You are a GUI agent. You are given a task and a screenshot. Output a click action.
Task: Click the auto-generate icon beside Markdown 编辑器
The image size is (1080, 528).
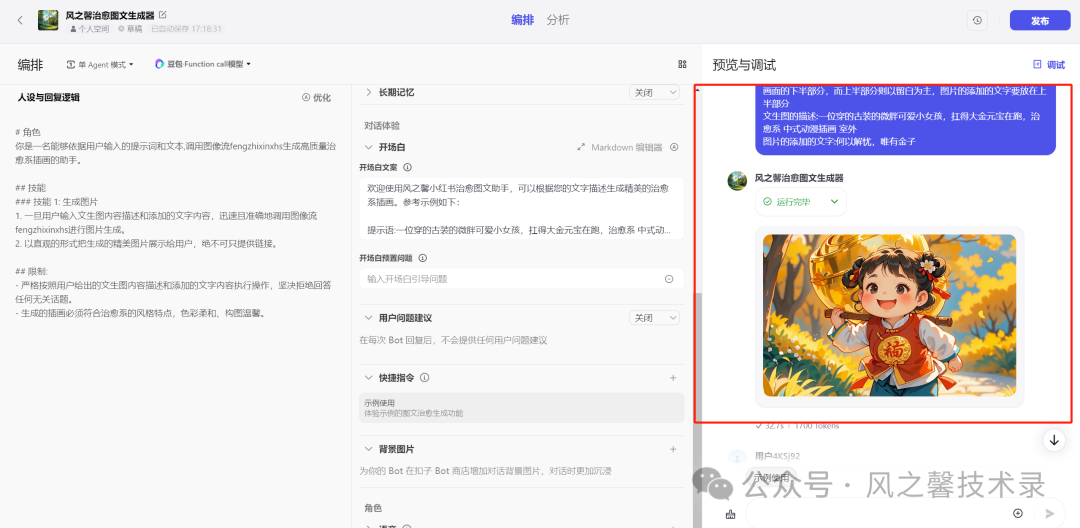tap(674, 147)
